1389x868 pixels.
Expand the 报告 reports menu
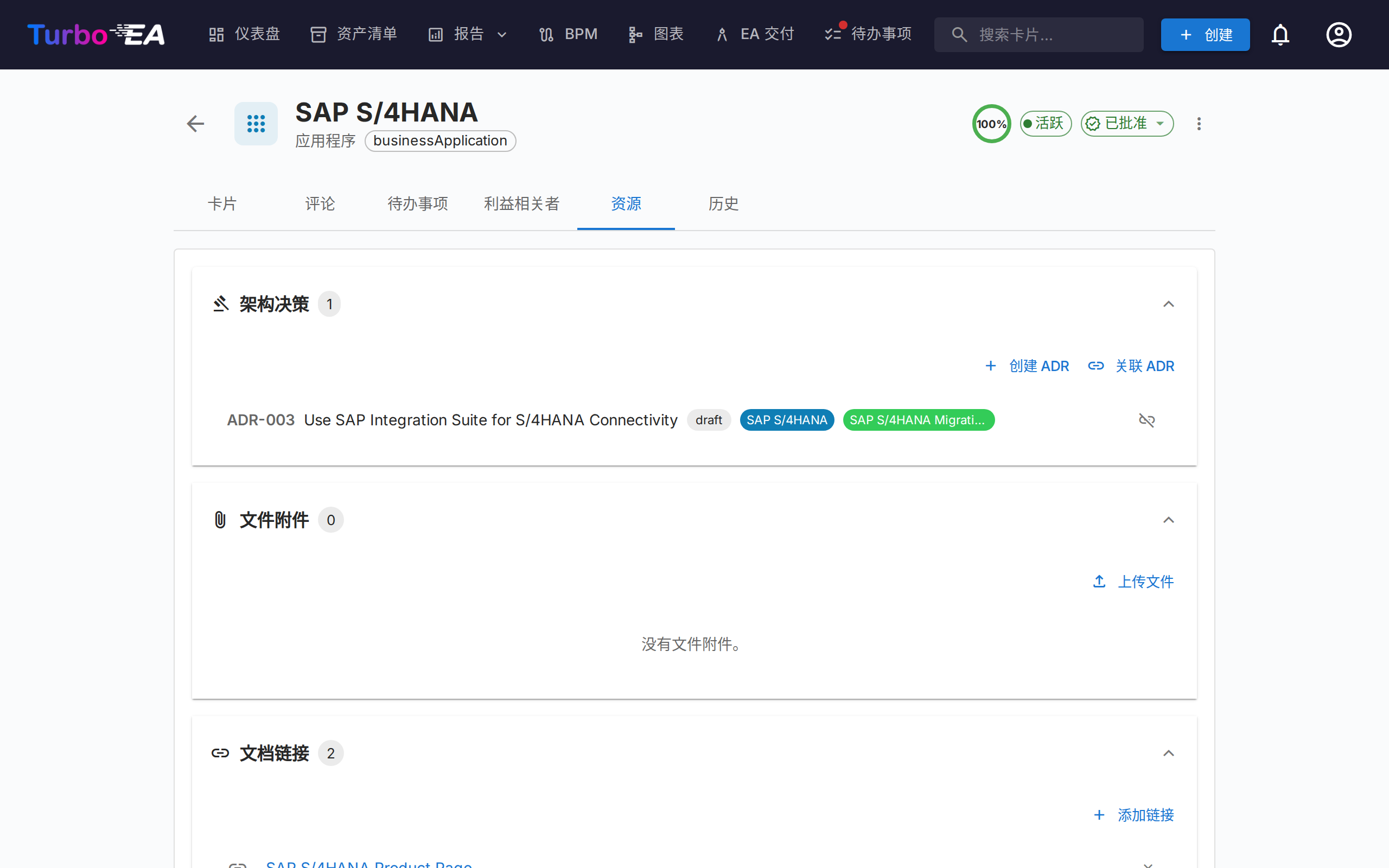468,34
